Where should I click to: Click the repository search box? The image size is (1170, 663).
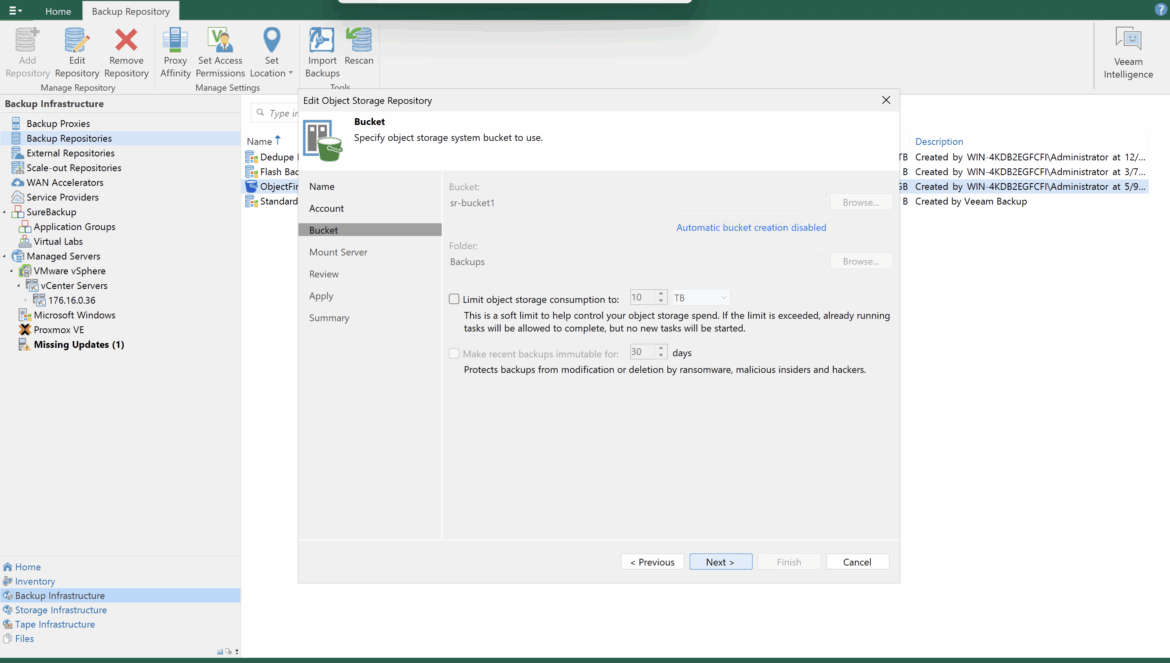tap(275, 113)
